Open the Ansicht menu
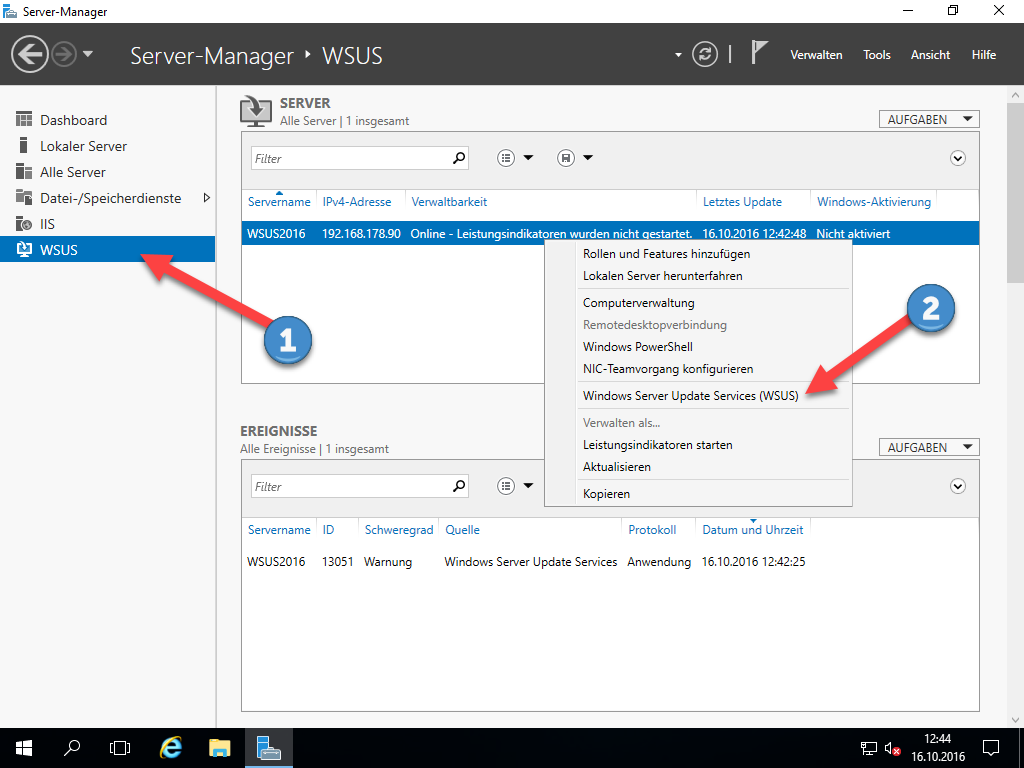Image resolution: width=1024 pixels, height=768 pixels. click(x=930, y=55)
